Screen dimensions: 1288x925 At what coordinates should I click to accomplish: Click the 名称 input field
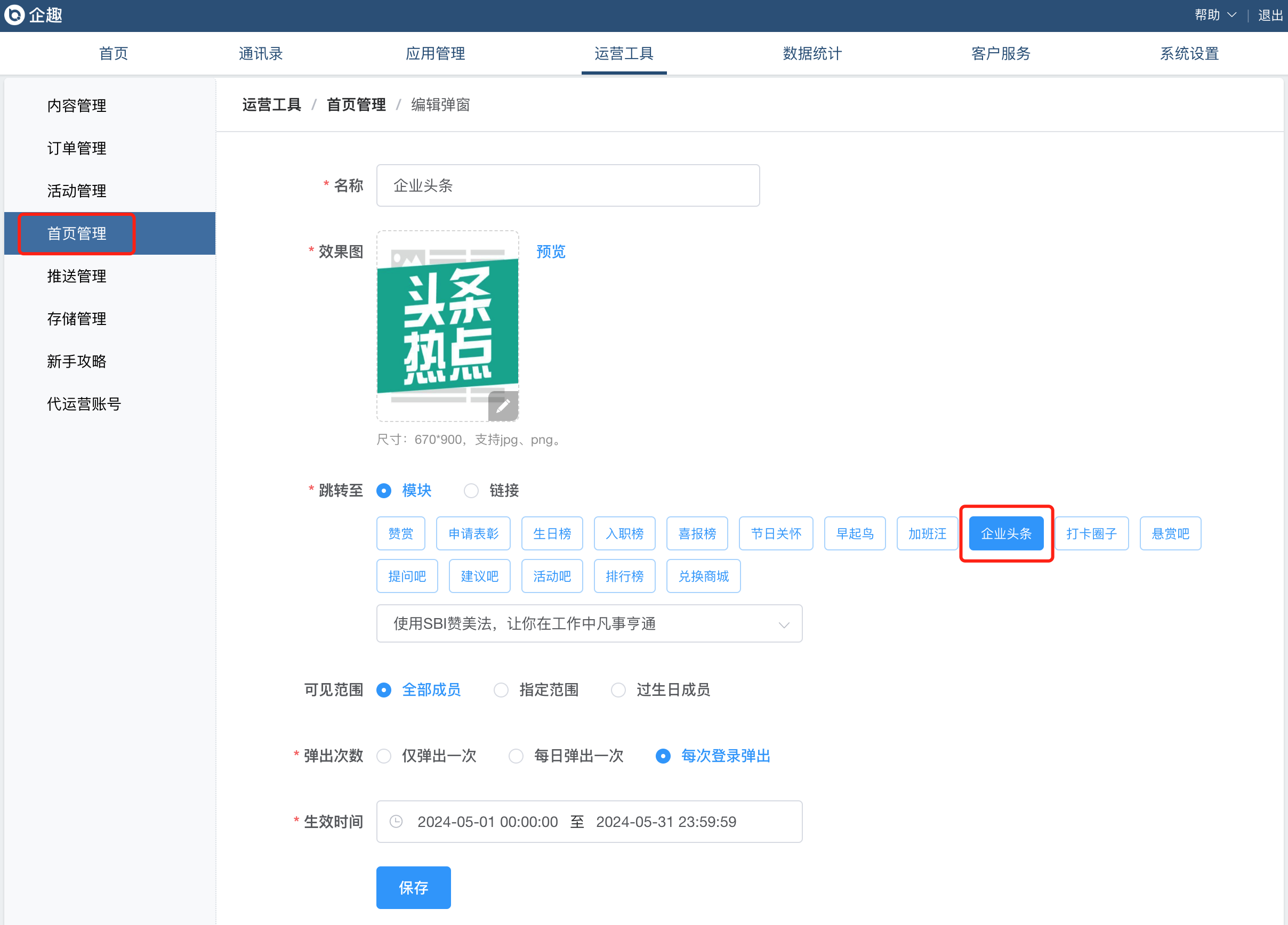point(567,185)
